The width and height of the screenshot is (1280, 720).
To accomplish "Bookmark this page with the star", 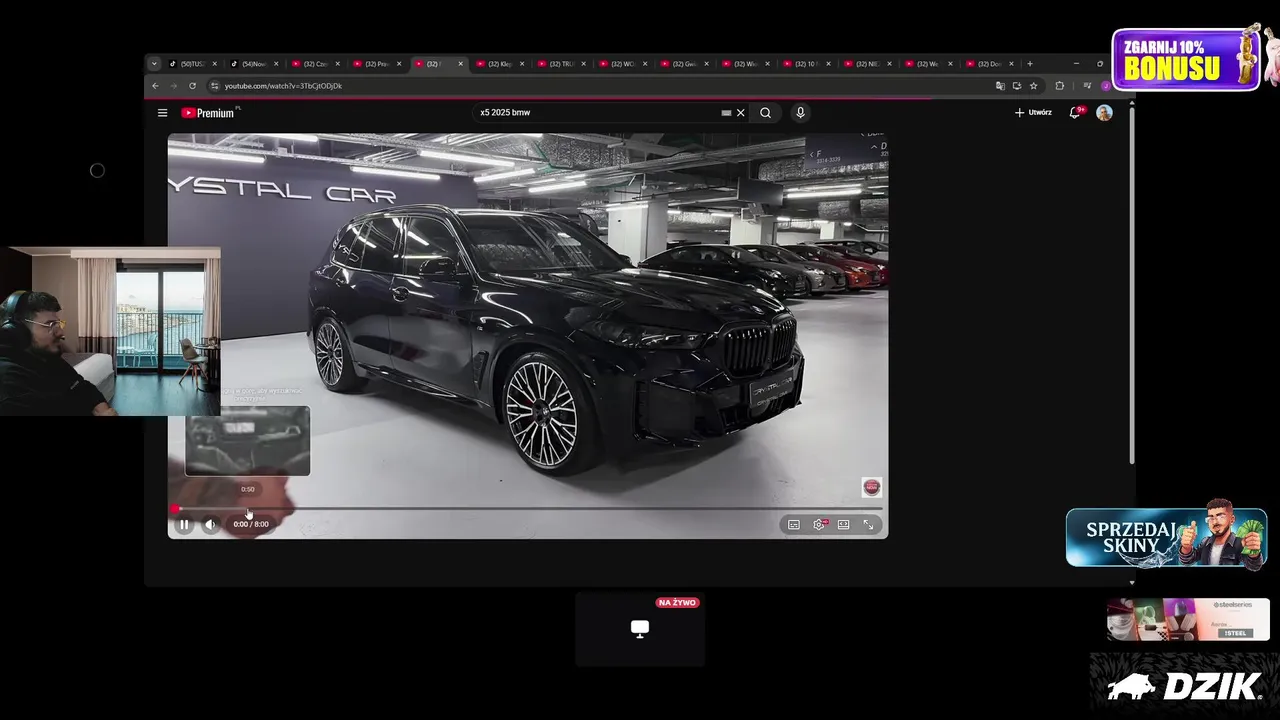I will 1034,86.
